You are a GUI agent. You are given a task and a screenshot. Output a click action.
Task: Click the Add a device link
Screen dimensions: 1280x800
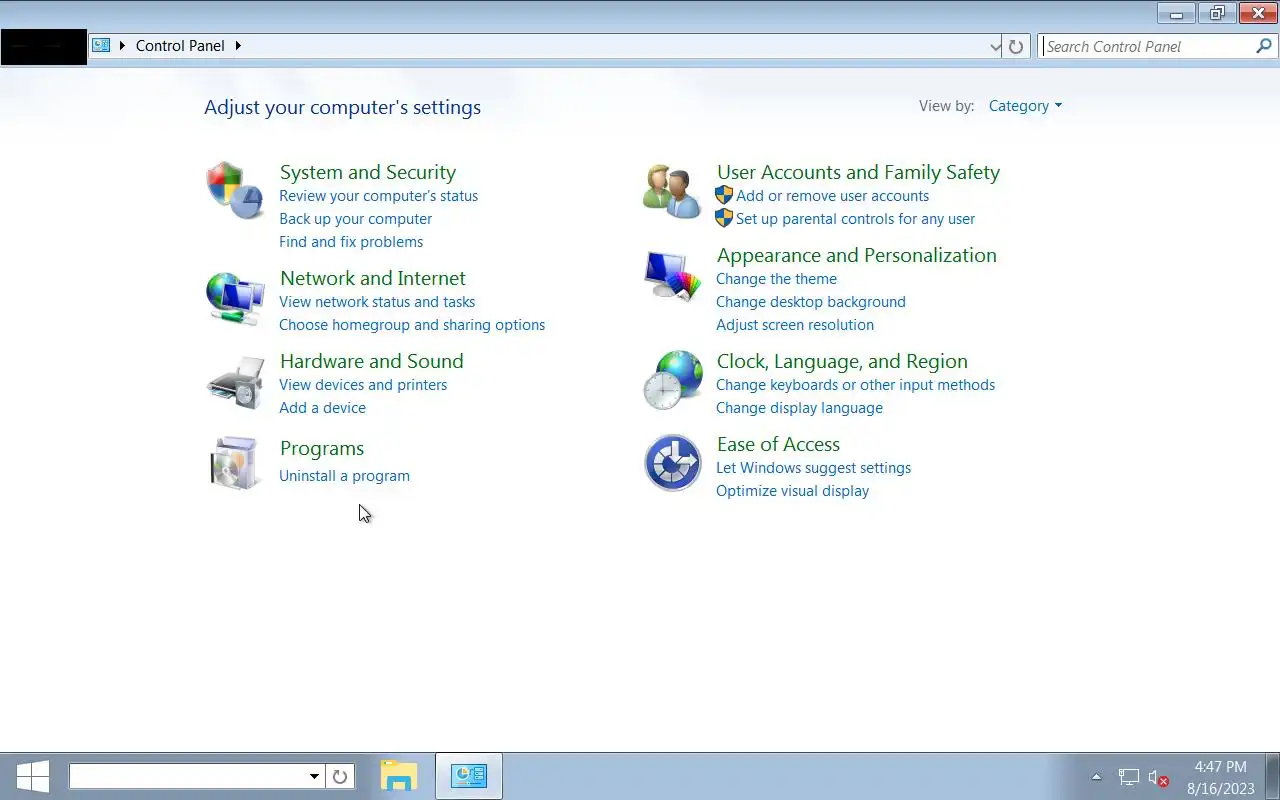pos(322,408)
